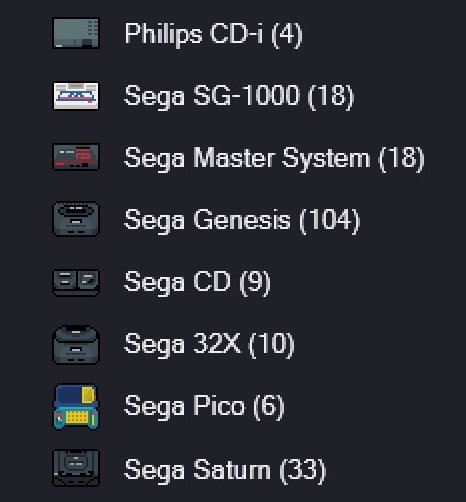Click the Sega Genesis console icon
This screenshot has height=502, width=466.
point(76,219)
